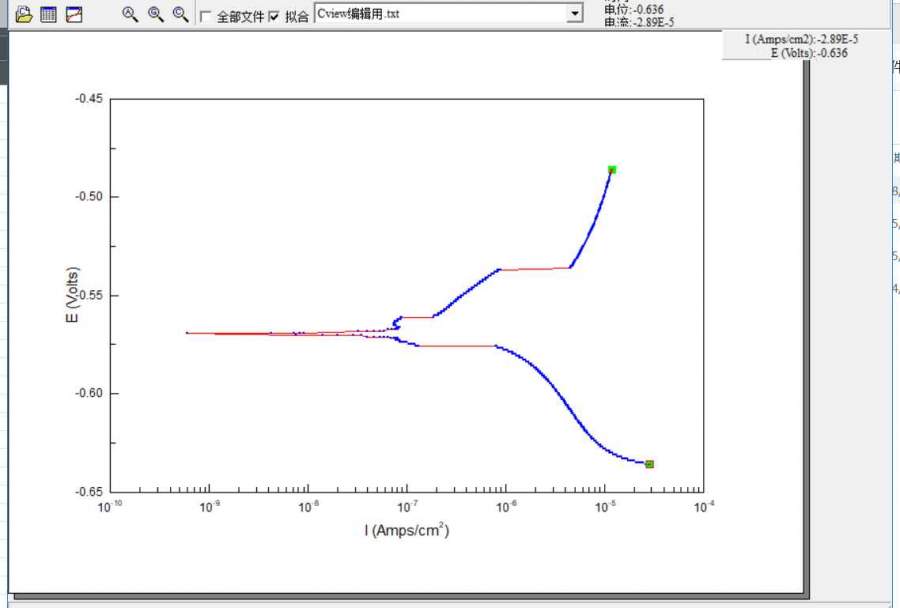
Task: Click tooltip line E (Volts): -0.636
Action: [809, 53]
